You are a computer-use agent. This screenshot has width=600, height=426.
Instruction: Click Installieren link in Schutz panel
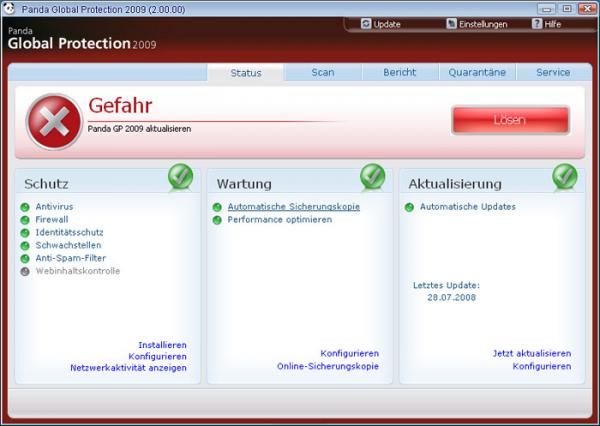(x=163, y=345)
